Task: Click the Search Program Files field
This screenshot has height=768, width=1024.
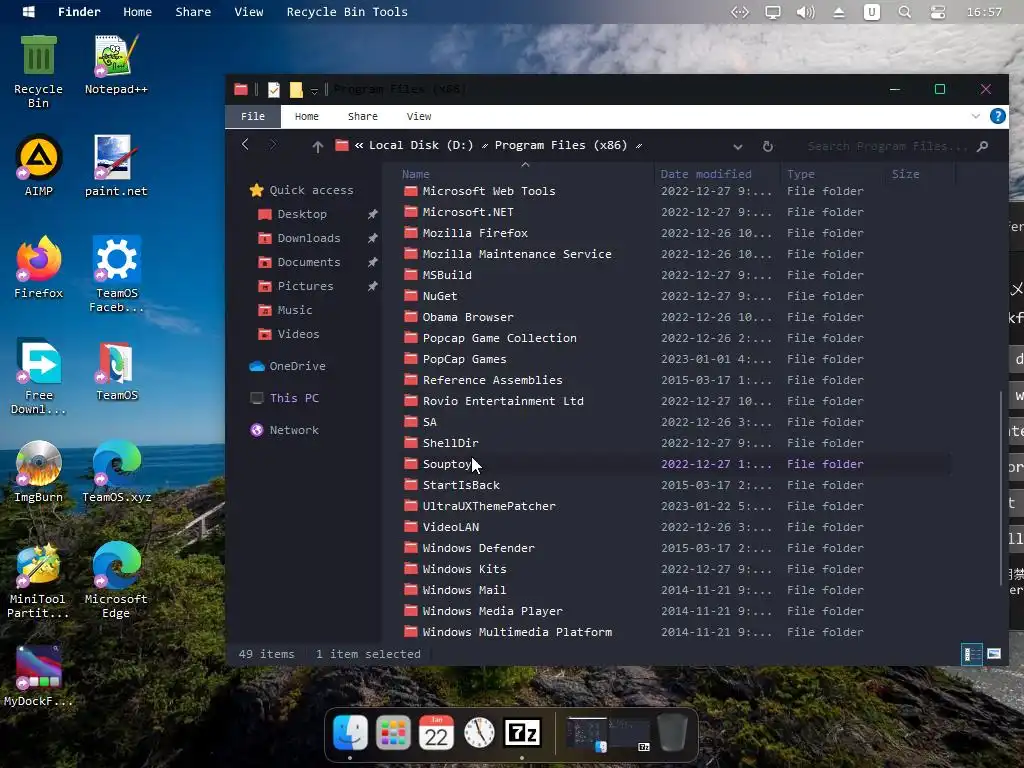Action: [888, 146]
